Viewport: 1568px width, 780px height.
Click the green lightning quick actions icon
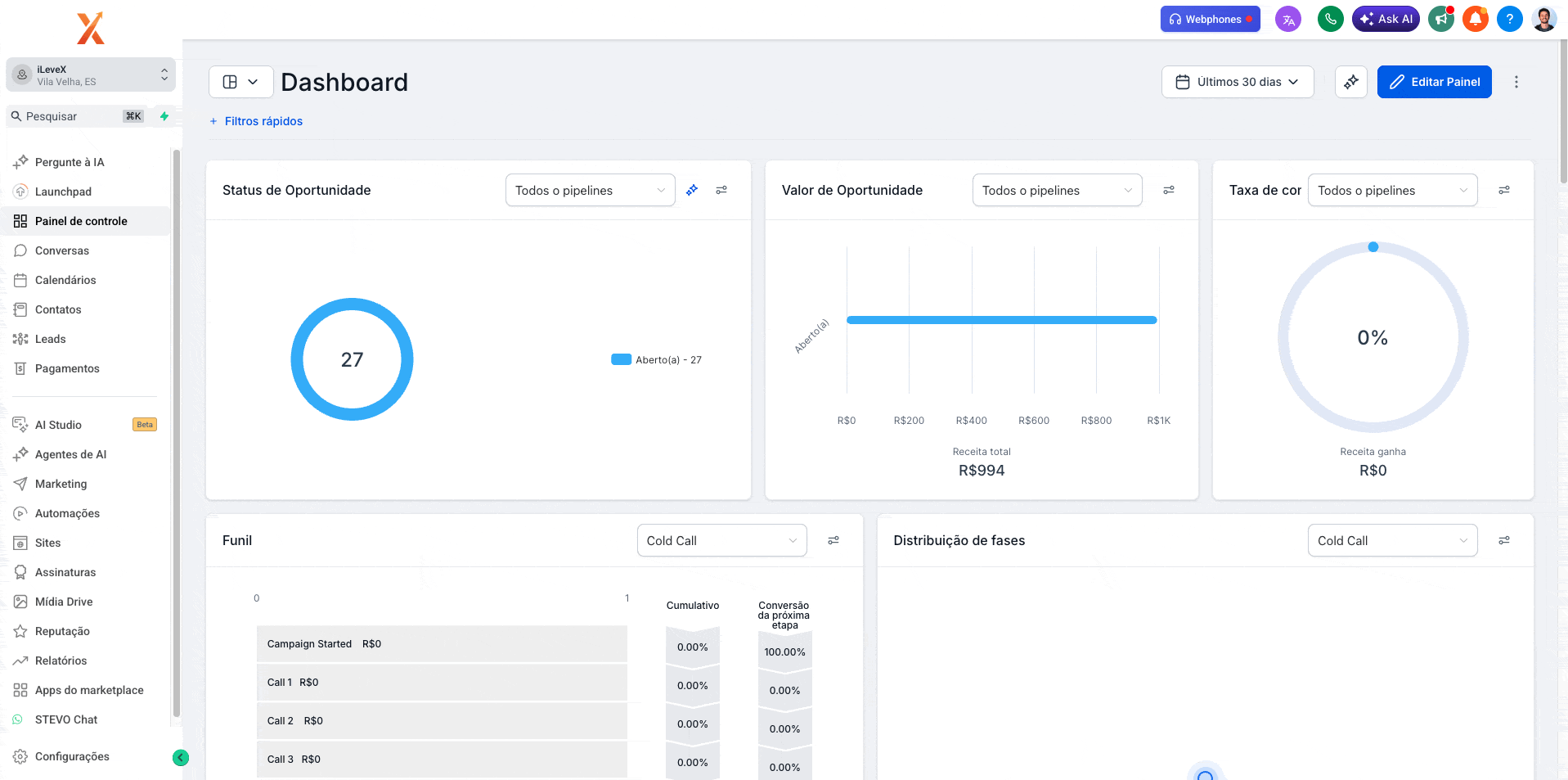point(164,116)
